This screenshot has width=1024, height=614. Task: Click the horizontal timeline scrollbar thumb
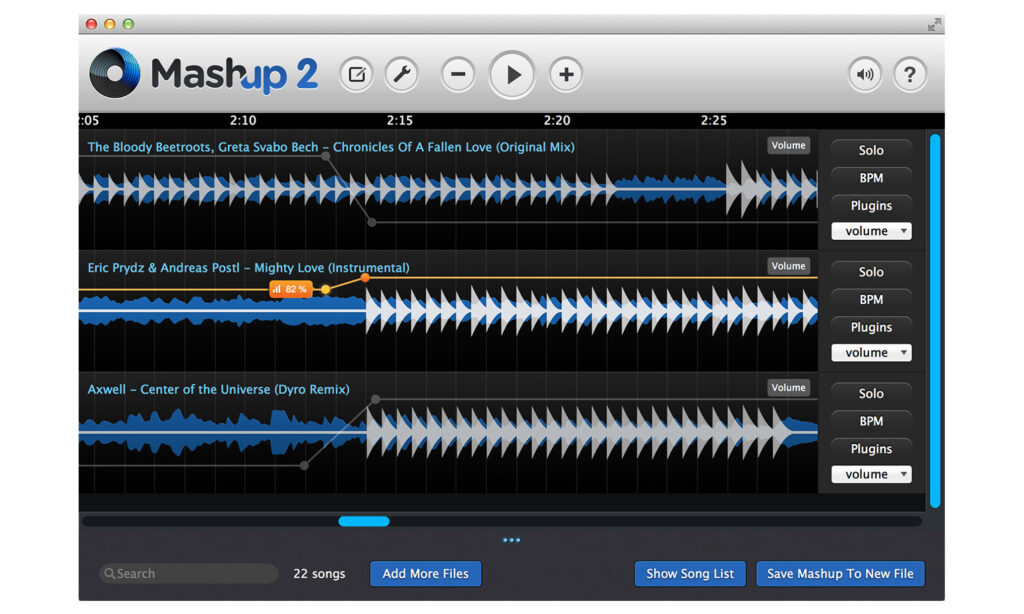point(364,521)
